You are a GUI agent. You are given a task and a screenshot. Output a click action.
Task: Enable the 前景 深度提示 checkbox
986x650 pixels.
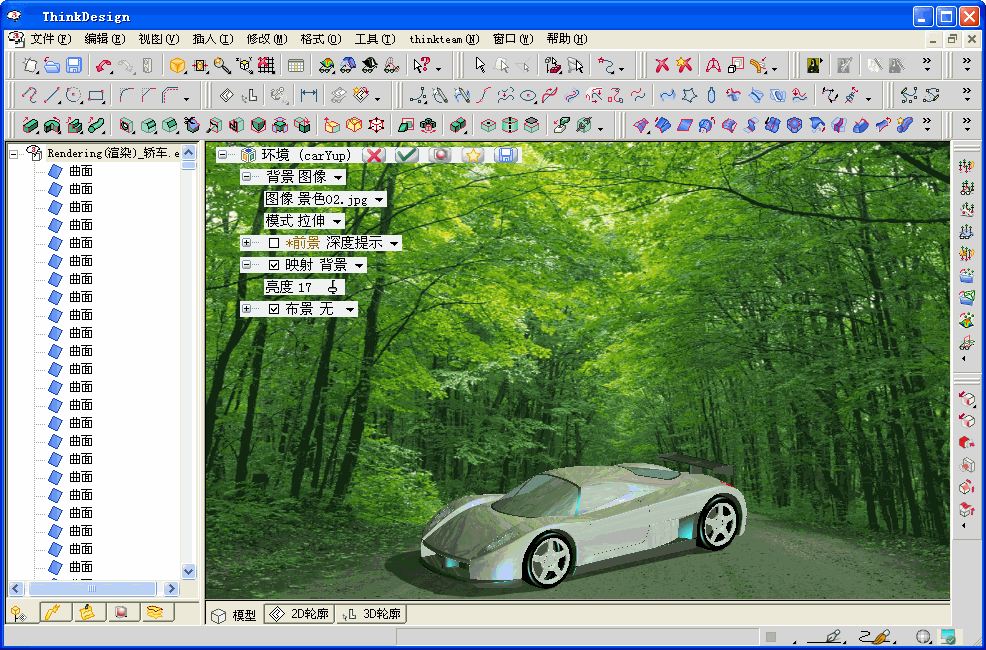coord(274,243)
